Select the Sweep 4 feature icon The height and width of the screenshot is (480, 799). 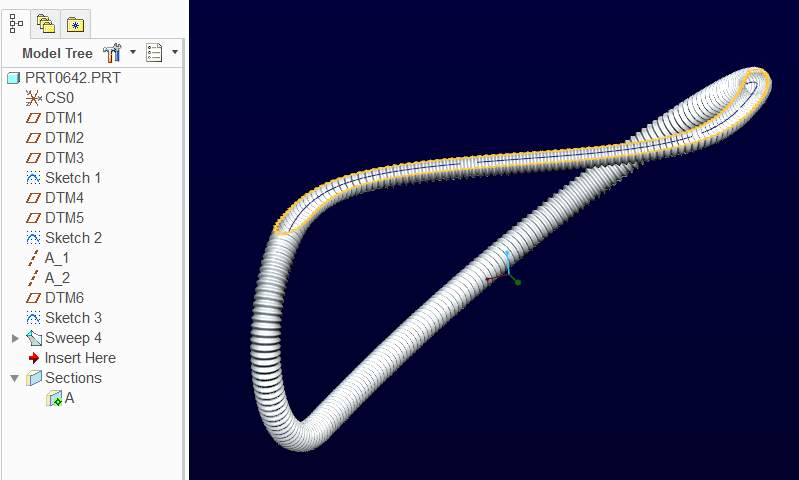pos(34,338)
